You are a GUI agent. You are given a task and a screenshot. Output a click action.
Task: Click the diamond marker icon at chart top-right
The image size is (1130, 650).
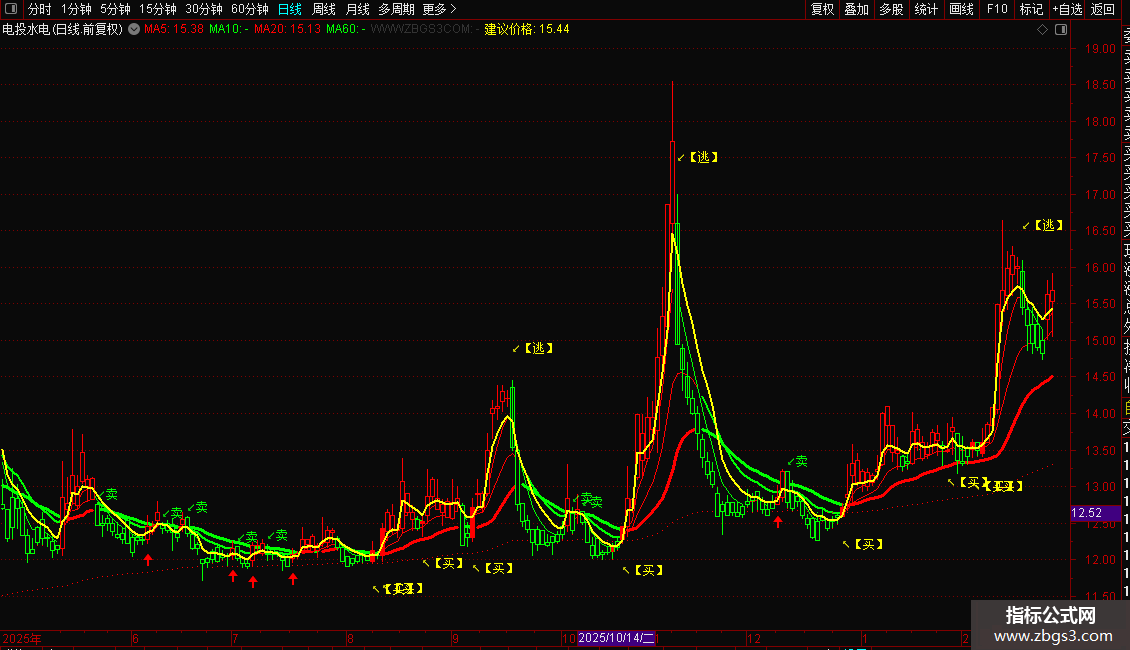(x=1042, y=30)
